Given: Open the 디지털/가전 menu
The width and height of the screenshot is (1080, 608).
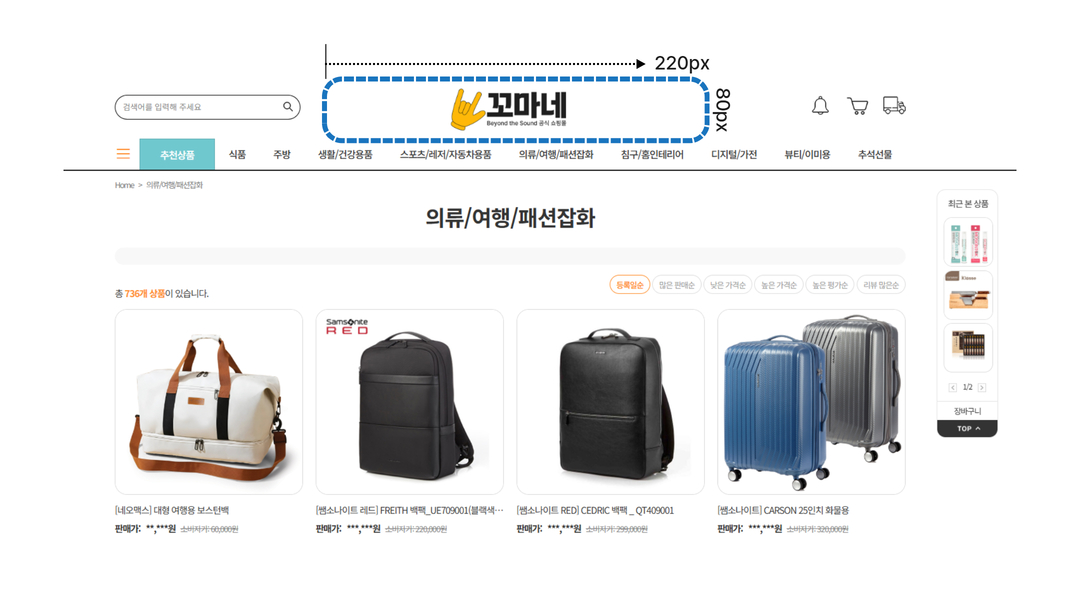Looking at the screenshot, I should 734,154.
